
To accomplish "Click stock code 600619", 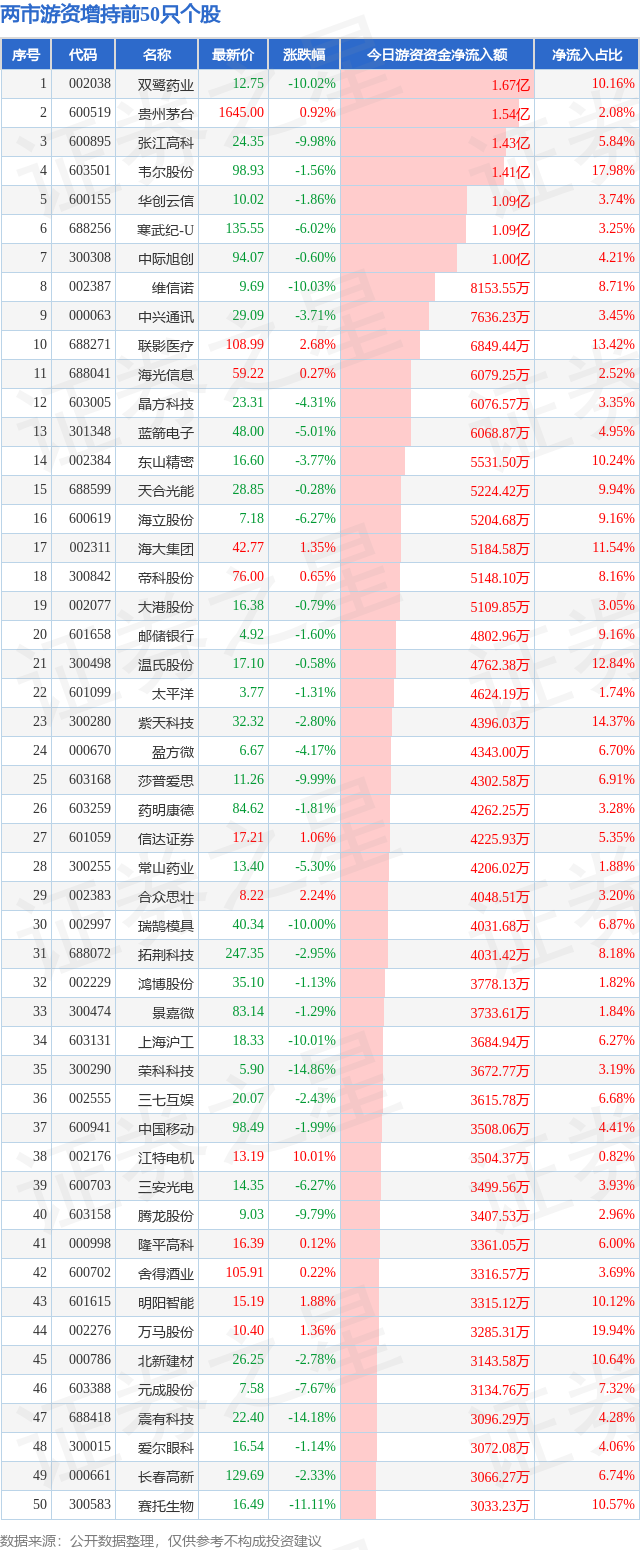I will click(91, 519).
